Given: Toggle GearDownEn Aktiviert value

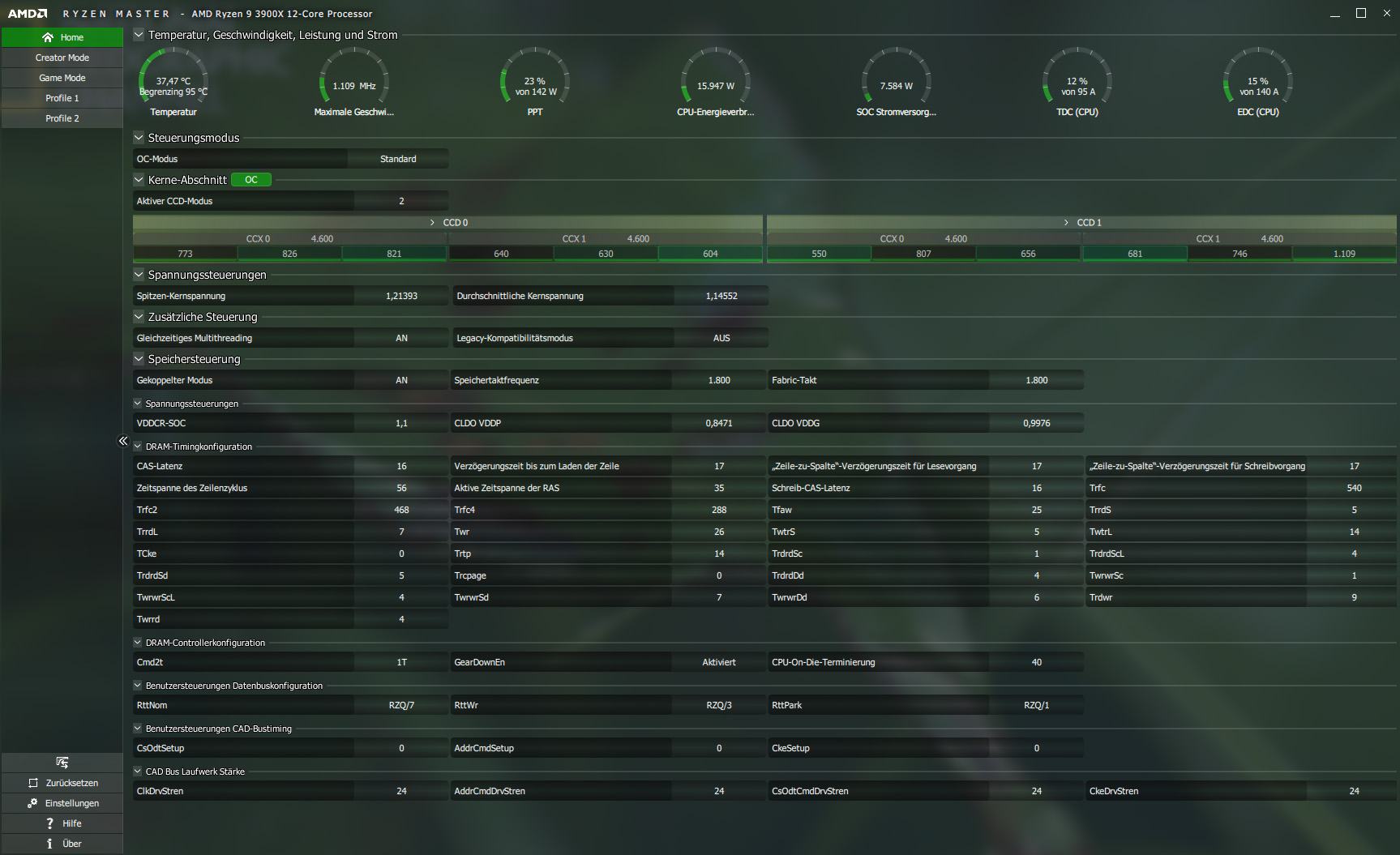Looking at the screenshot, I should (x=719, y=662).
